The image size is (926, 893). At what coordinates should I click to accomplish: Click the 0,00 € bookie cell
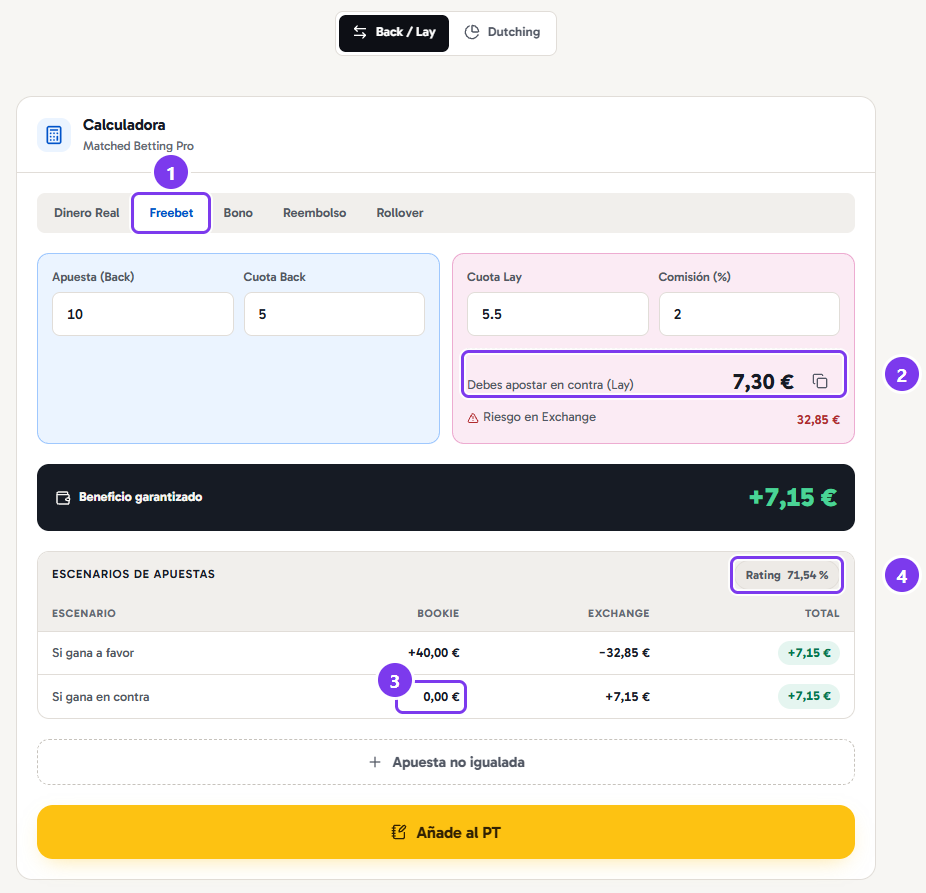coord(441,697)
